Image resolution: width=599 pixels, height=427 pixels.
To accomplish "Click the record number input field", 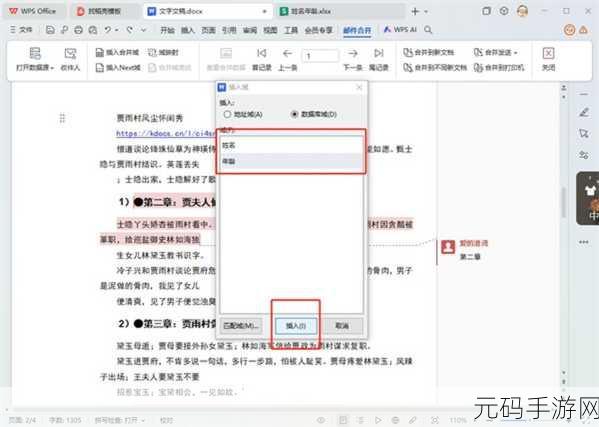I will [320, 56].
